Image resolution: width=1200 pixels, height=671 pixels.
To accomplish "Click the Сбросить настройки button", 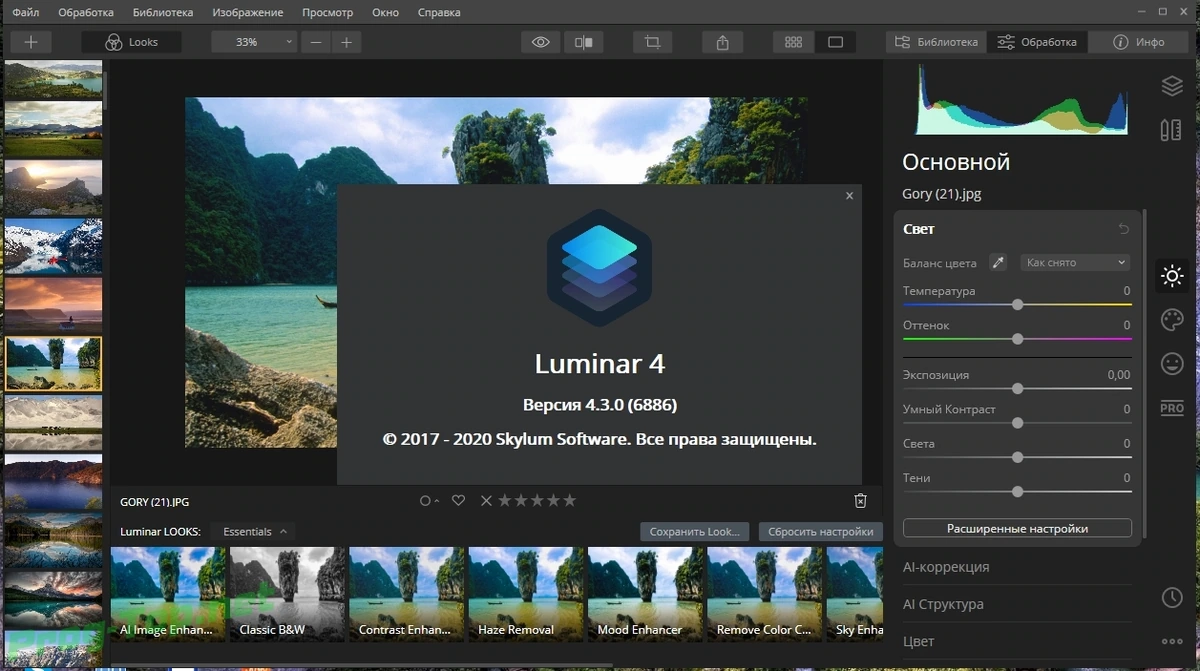I will pos(821,532).
